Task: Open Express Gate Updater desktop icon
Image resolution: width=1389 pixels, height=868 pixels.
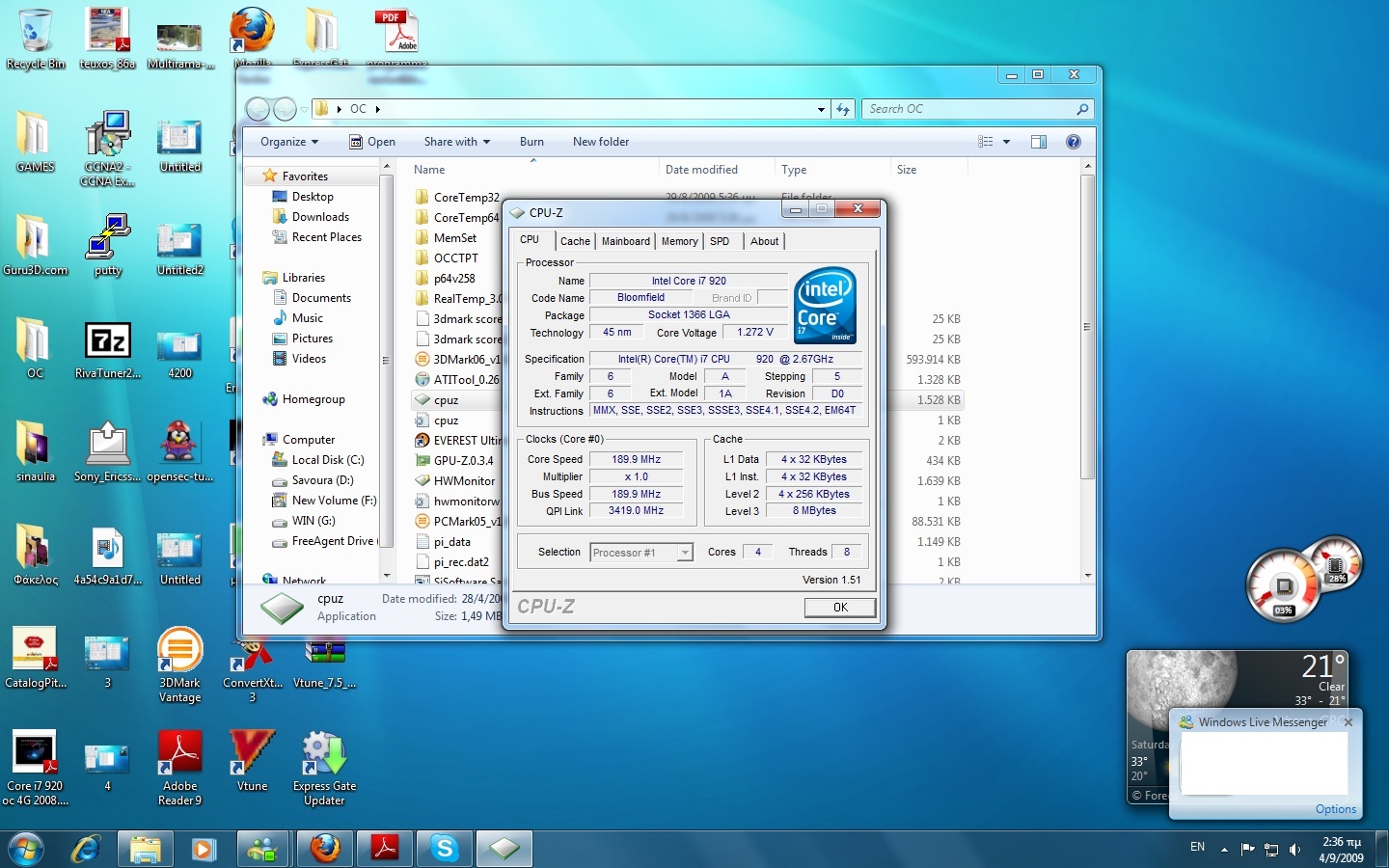Action: click(x=324, y=768)
